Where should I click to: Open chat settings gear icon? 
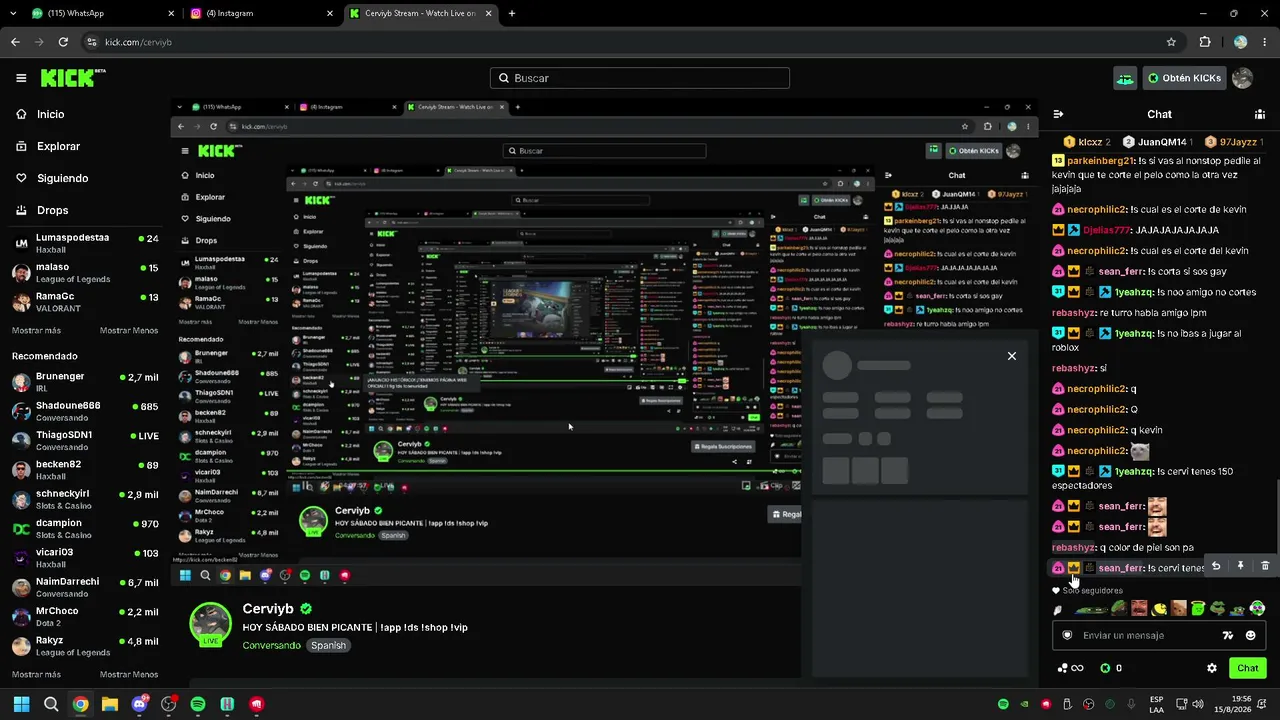tap(1212, 668)
